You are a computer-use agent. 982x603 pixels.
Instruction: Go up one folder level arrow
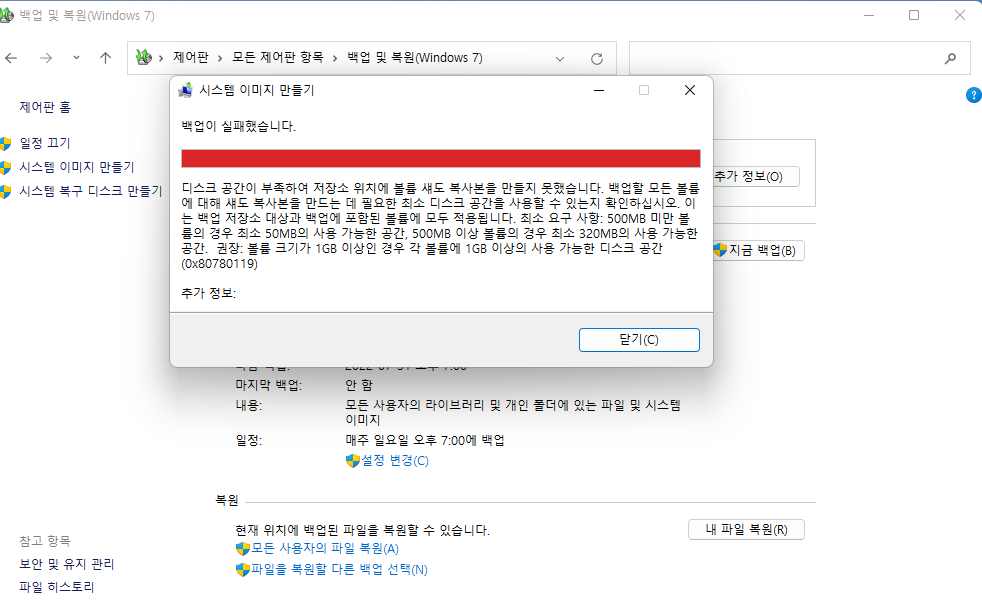click(105, 58)
